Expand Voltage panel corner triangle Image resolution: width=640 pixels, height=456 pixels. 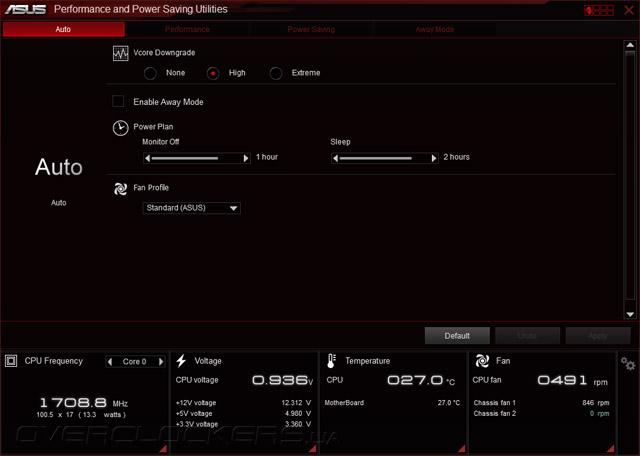click(313, 449)
